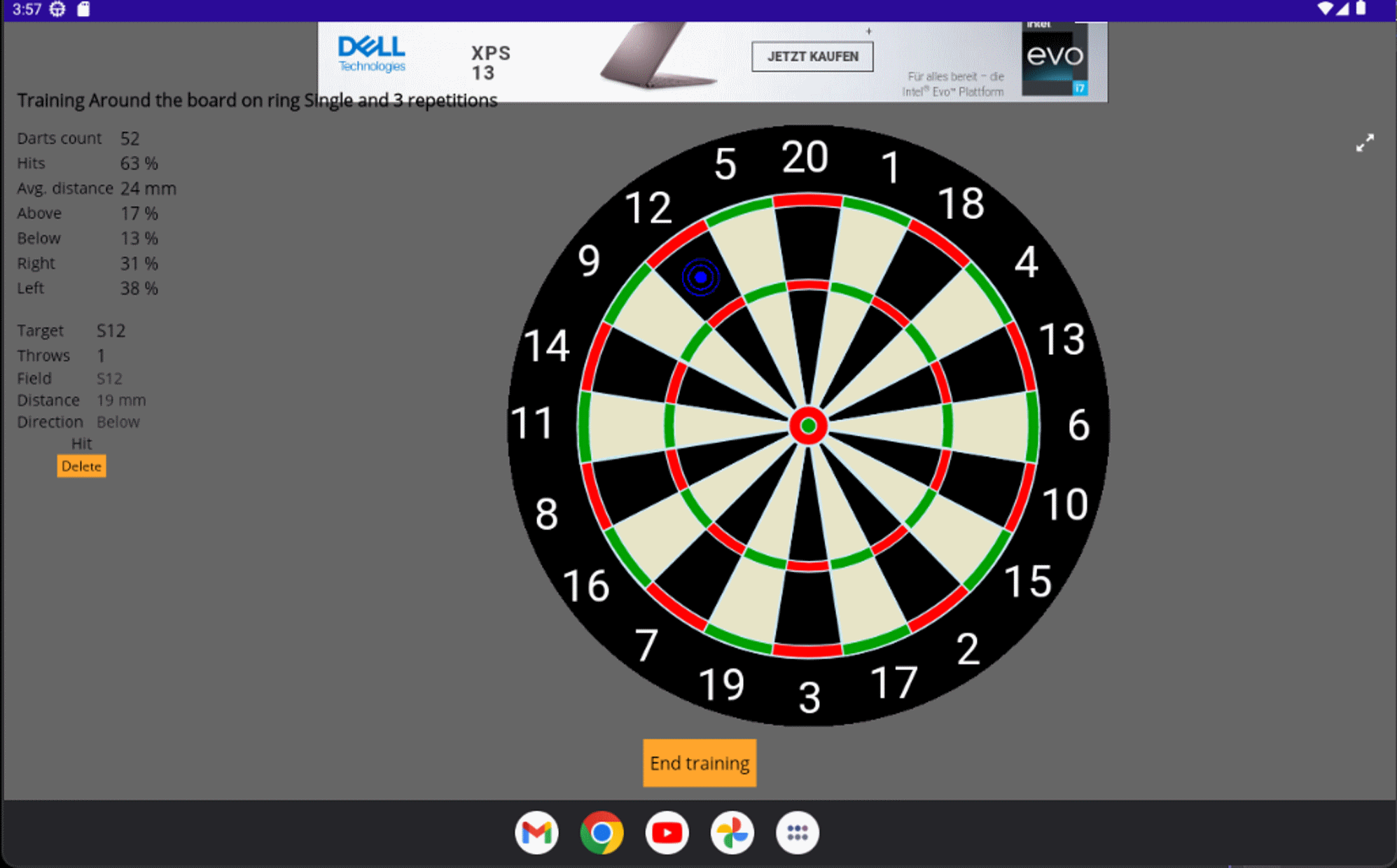
Task: Click the Dell Technologies logo in ad
Action: [372, 54]
